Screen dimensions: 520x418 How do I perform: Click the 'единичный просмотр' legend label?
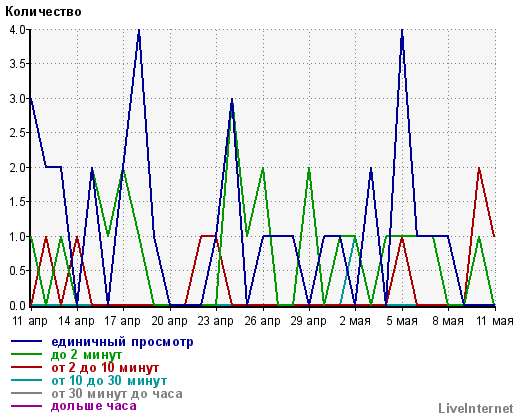pyautogui.click(x=122, y=342)
